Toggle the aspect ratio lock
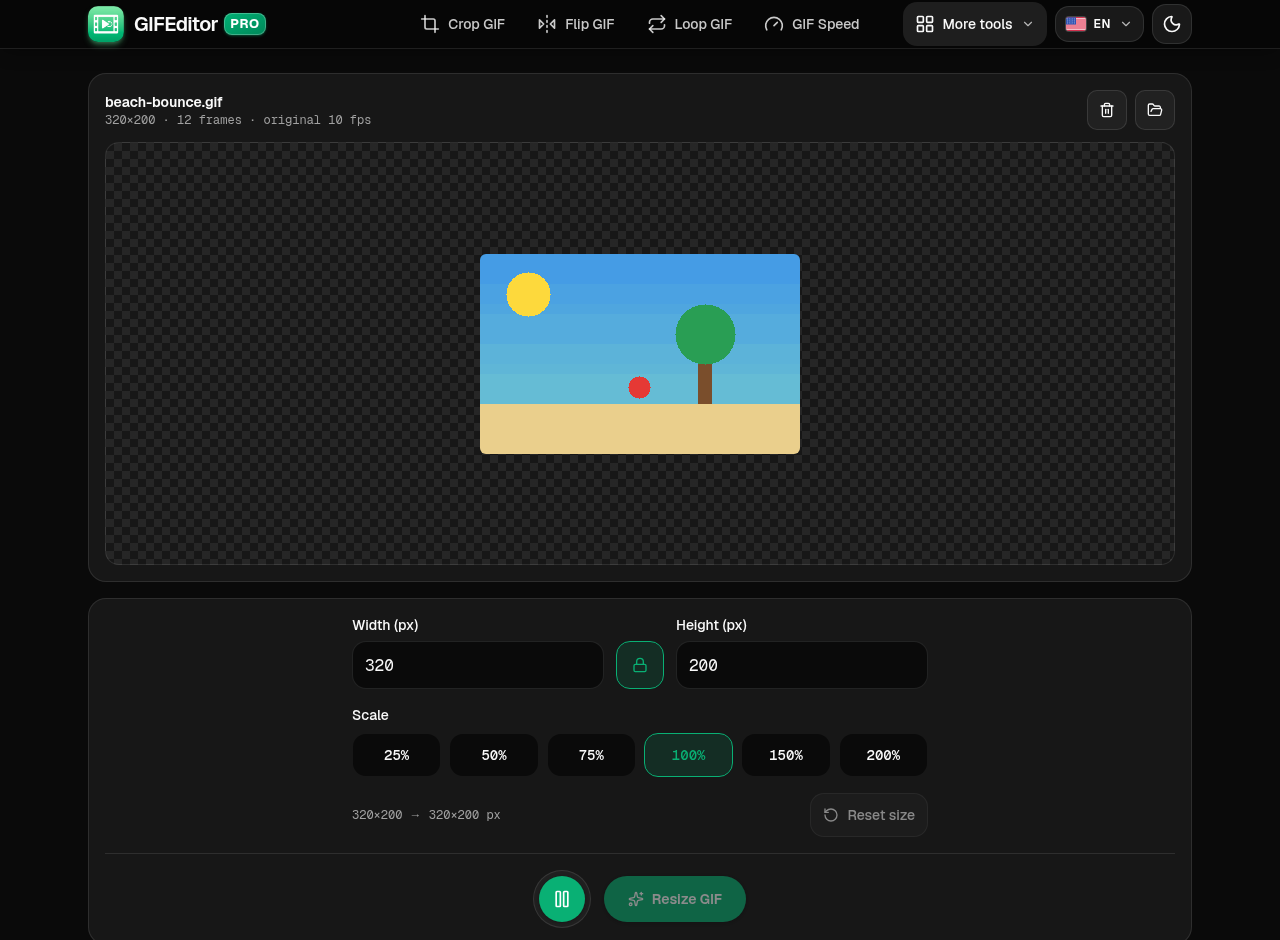 coord(640,665)
